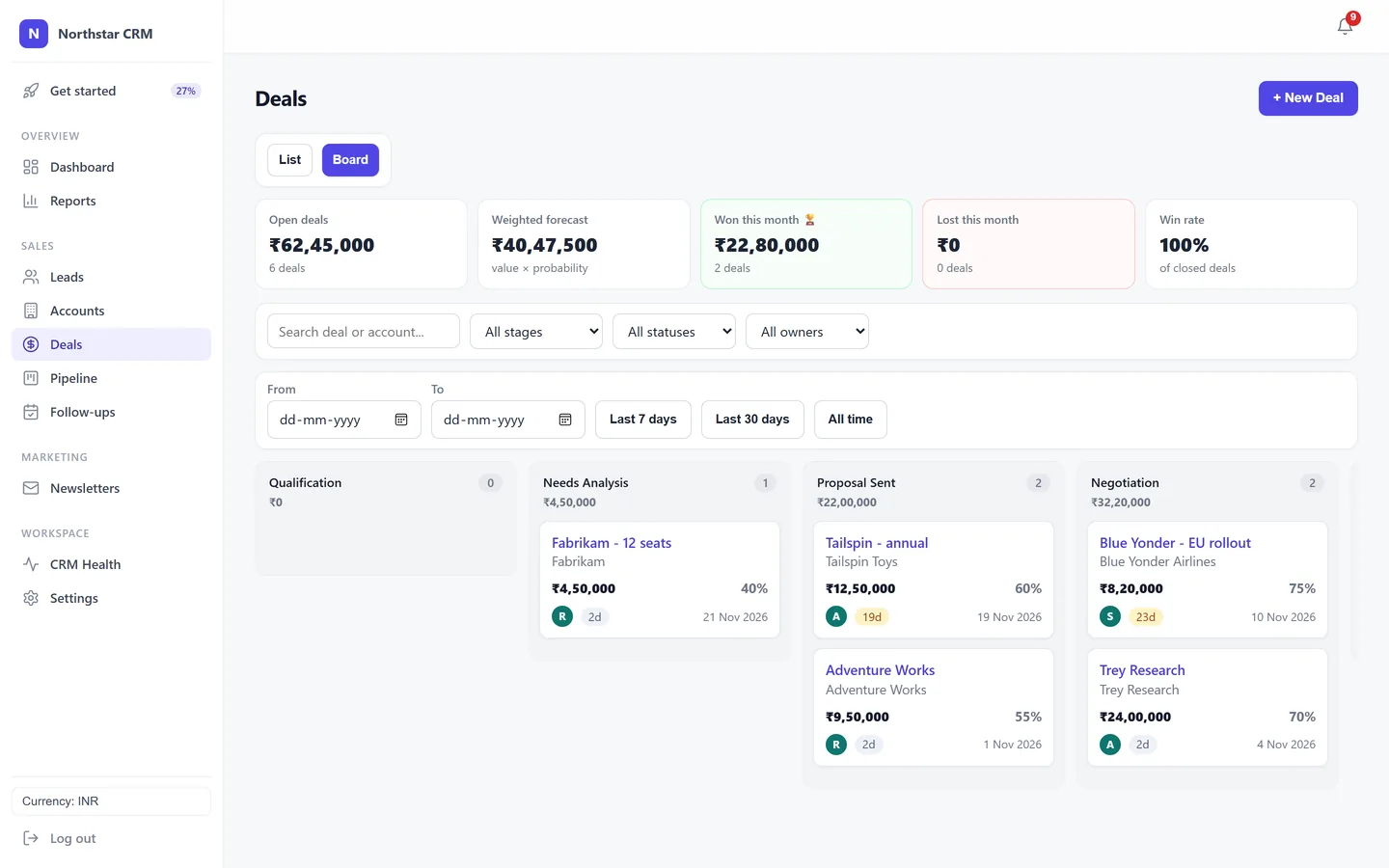Image resolution: width=1389 pixels, height=868 pixels.
Task: Open the To date calendar picker icon
Action: [x=565, y=420]
